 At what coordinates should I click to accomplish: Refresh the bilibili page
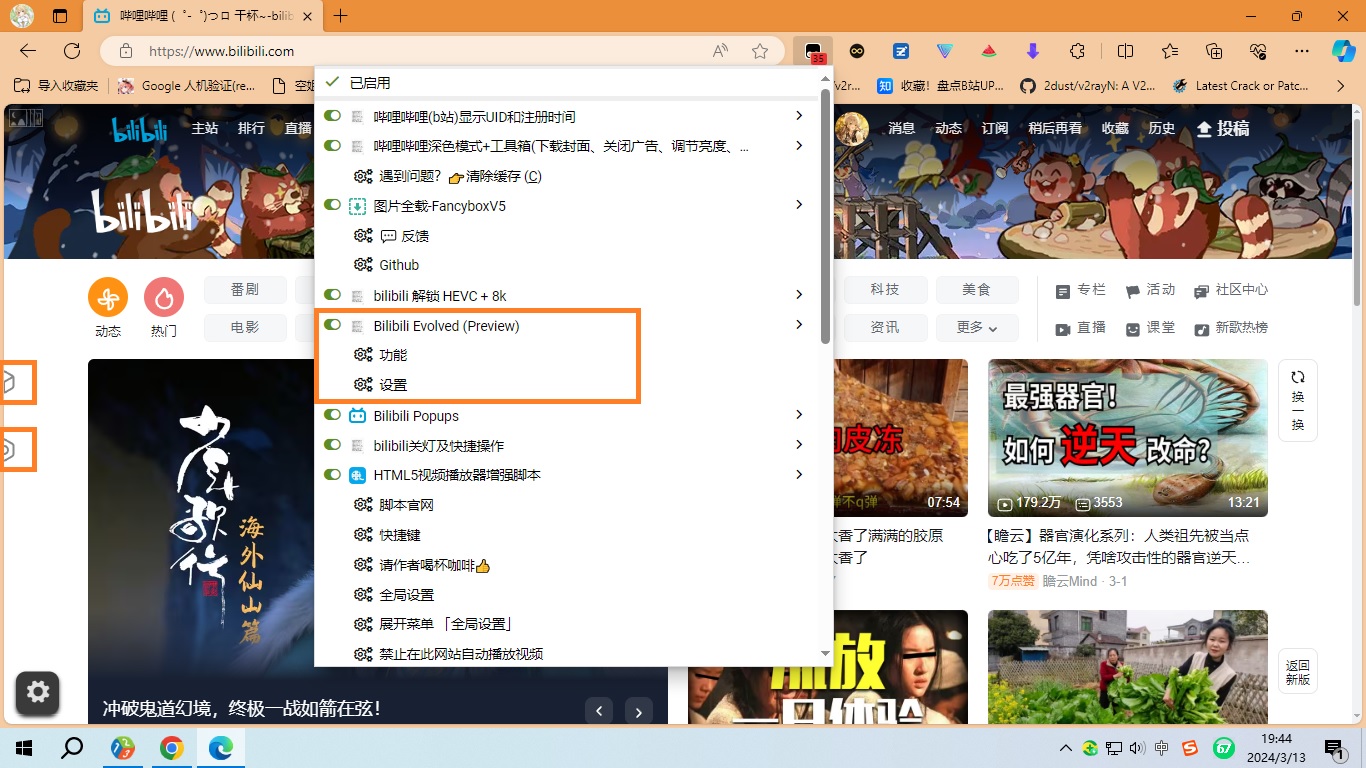pos(72,51)
